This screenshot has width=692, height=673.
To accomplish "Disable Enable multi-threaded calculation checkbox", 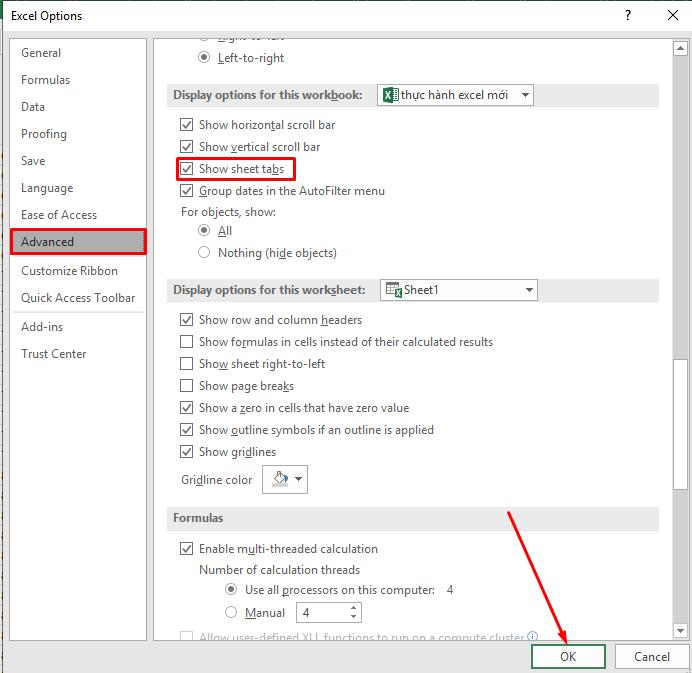I will pos(187,549).
